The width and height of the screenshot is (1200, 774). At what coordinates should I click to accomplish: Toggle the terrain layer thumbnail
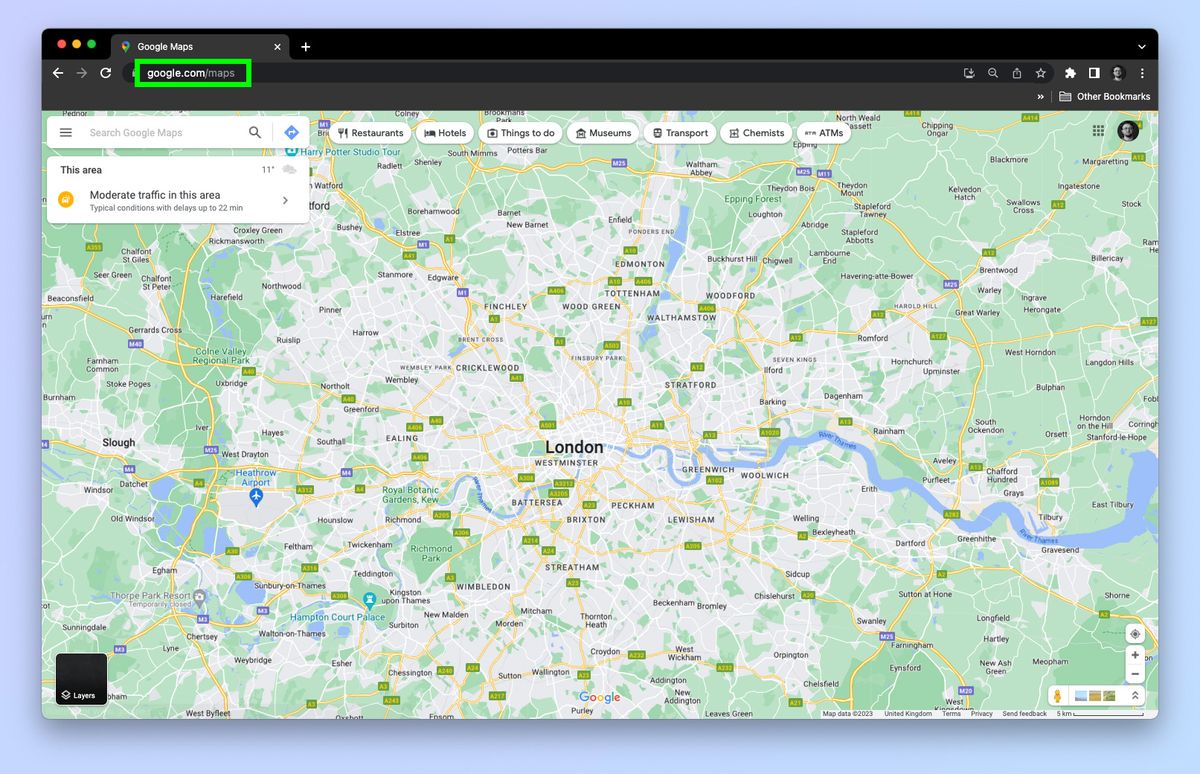click(1109, 694)
